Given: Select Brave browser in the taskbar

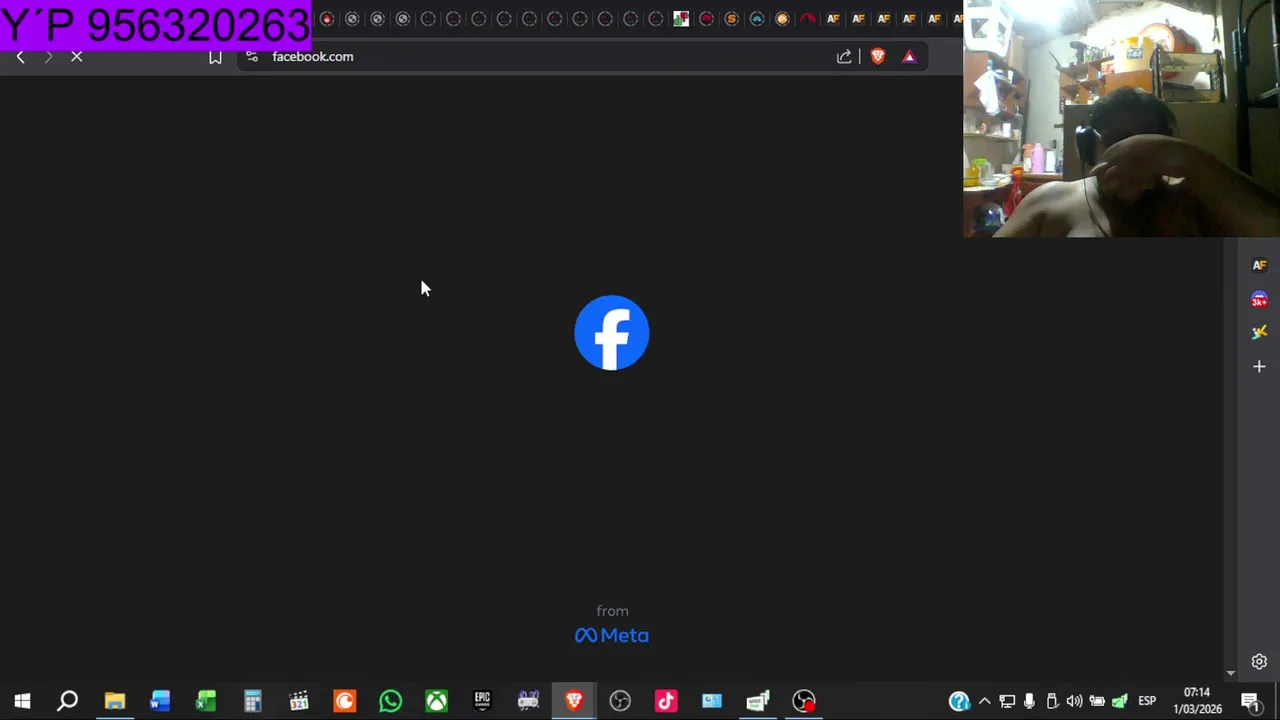Looking at the screenshot, I should (574, 701).
